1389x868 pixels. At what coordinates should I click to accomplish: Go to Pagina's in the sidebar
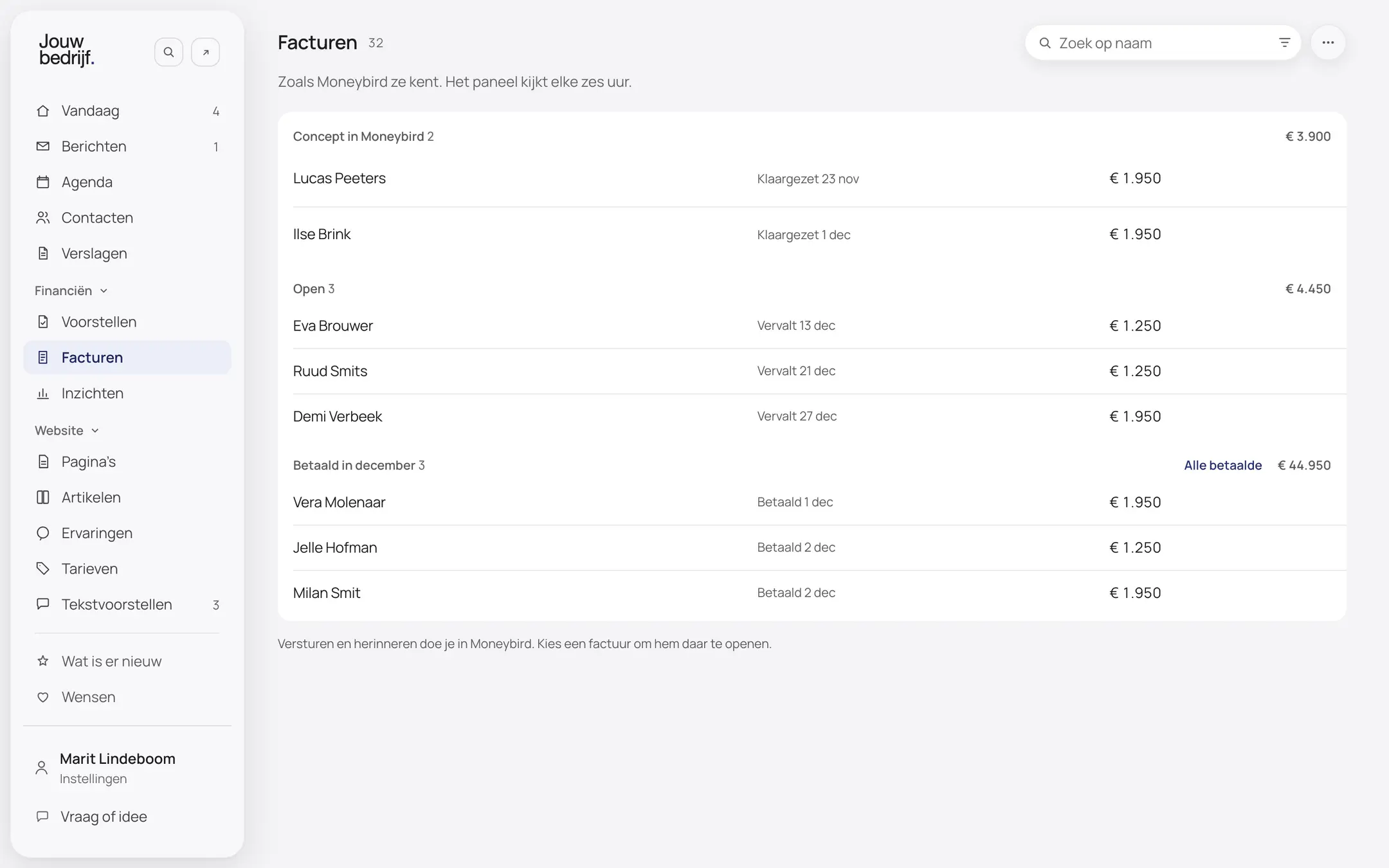pyautogui.click(x=127, y=462)
